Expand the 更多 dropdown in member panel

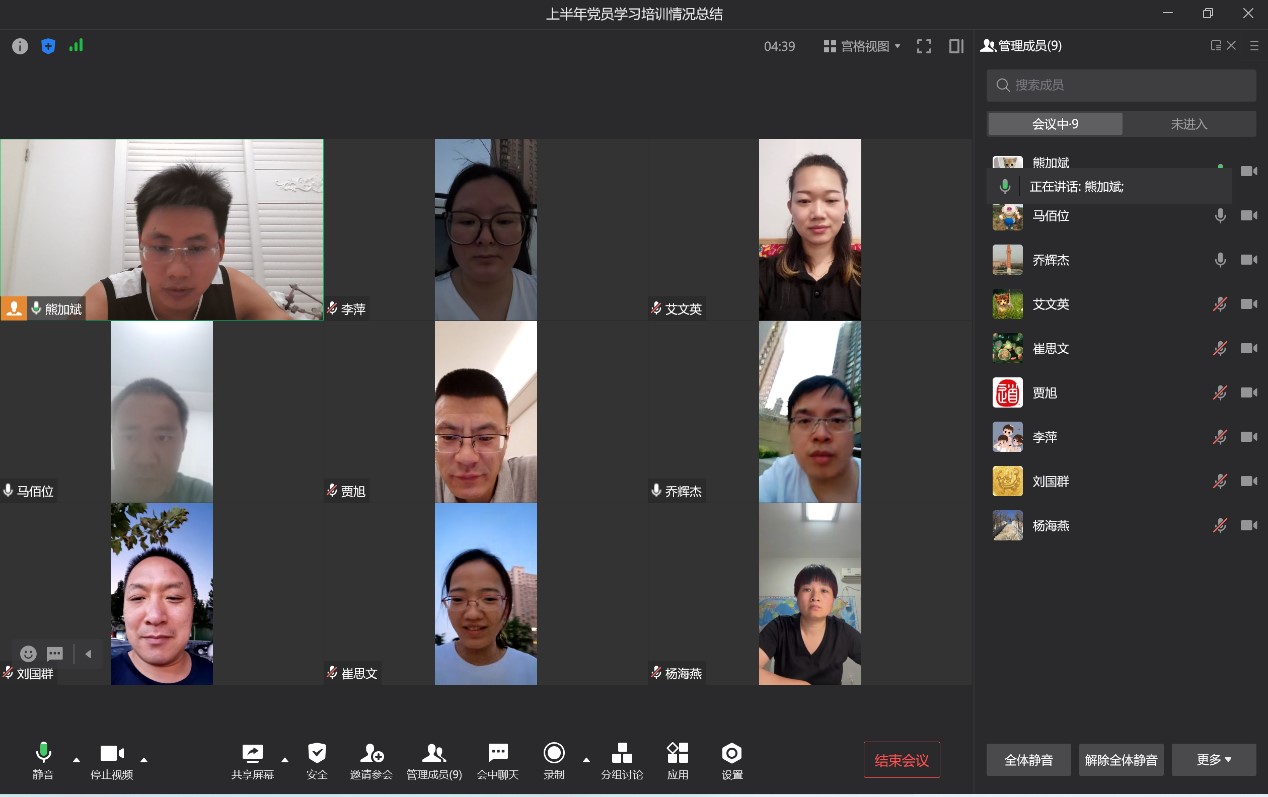[x=1213, y=760]
